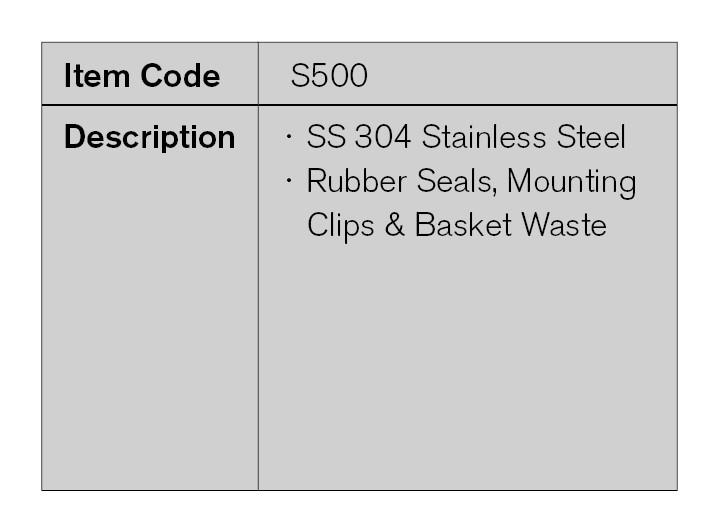Click the word "Waste"
Image resolution: width=714 pixels, height=532 pixels.
click(563, 225)
